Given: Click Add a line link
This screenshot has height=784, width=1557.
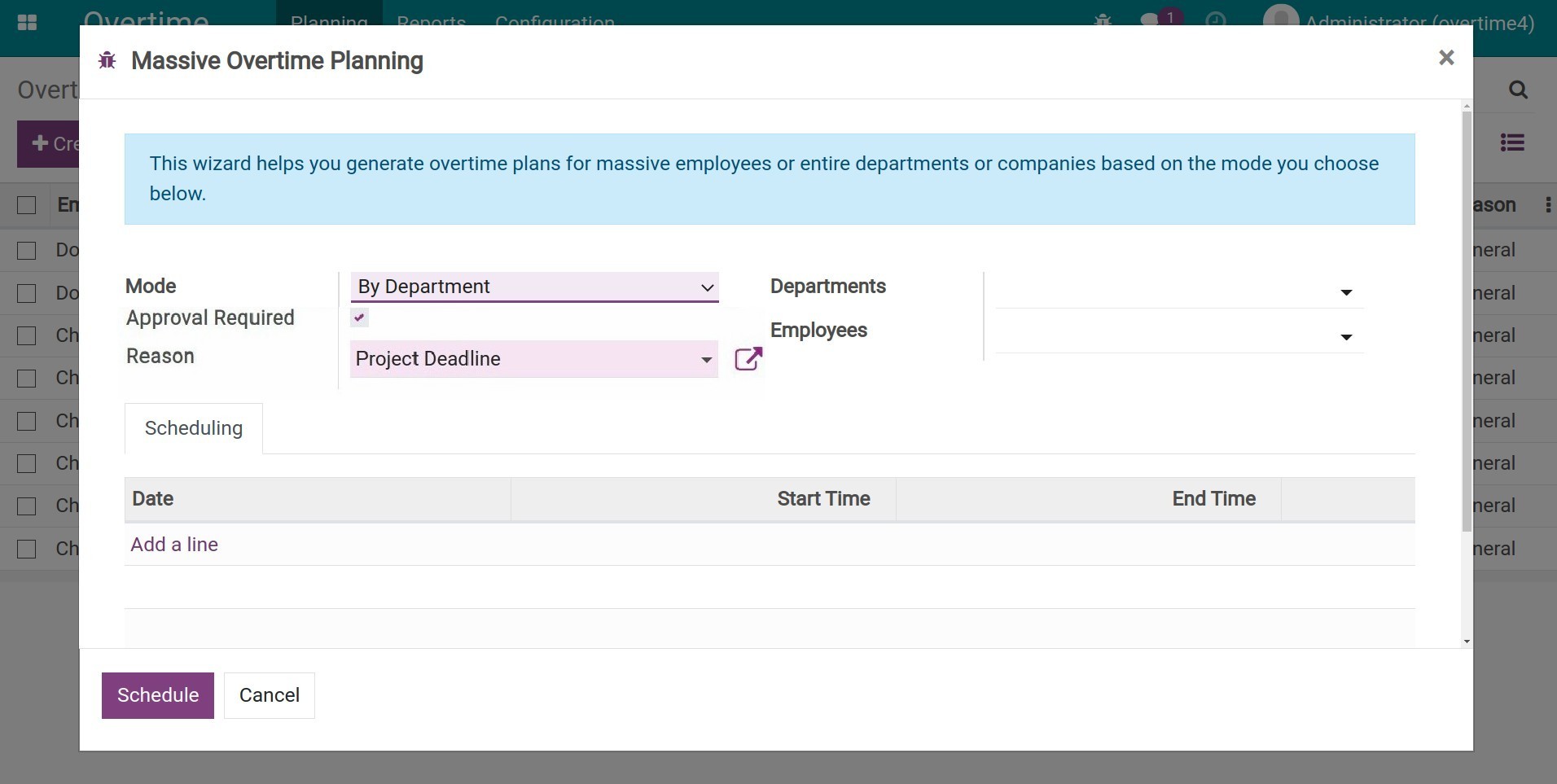Looking at the screenshot, I should tap(174, 545).
